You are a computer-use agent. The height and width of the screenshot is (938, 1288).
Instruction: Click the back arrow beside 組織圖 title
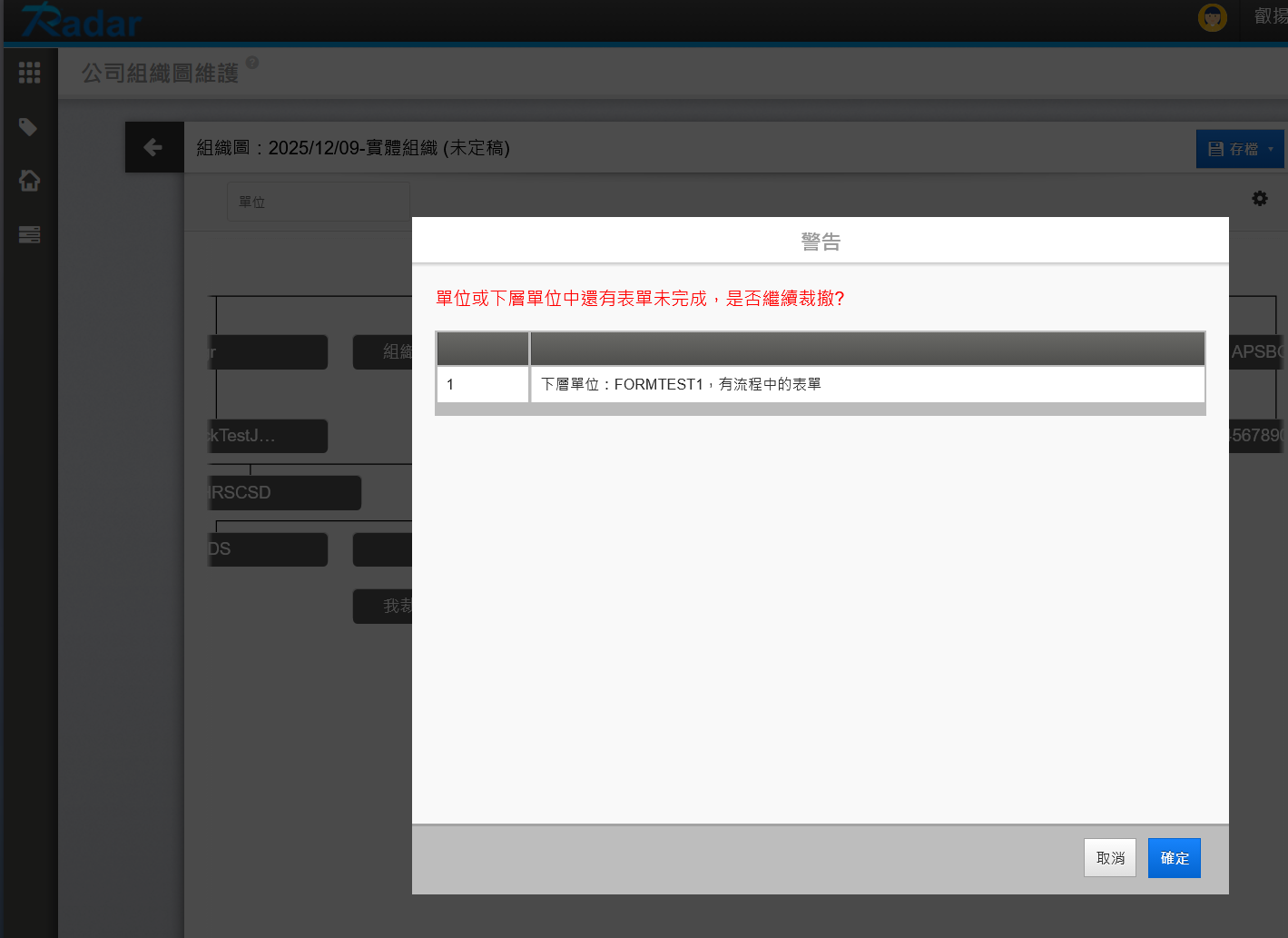(153, 147)
